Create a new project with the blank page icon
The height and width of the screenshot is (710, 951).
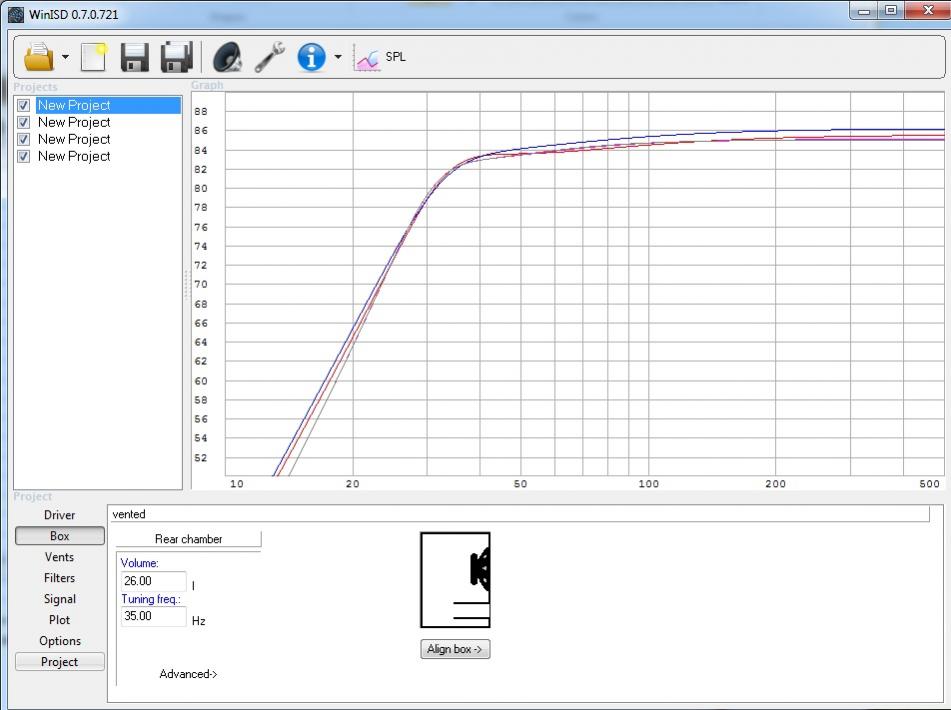coord(93,57)
